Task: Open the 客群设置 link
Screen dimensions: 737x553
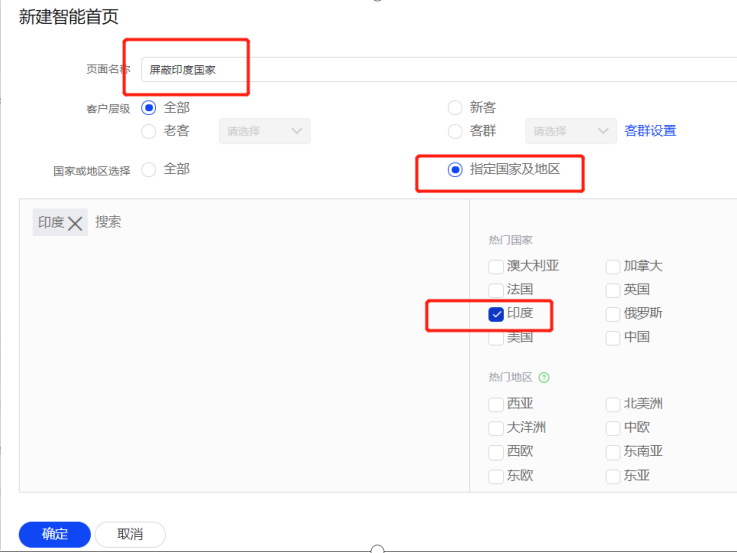Action: pyautogui.click(x=650, y=131)
